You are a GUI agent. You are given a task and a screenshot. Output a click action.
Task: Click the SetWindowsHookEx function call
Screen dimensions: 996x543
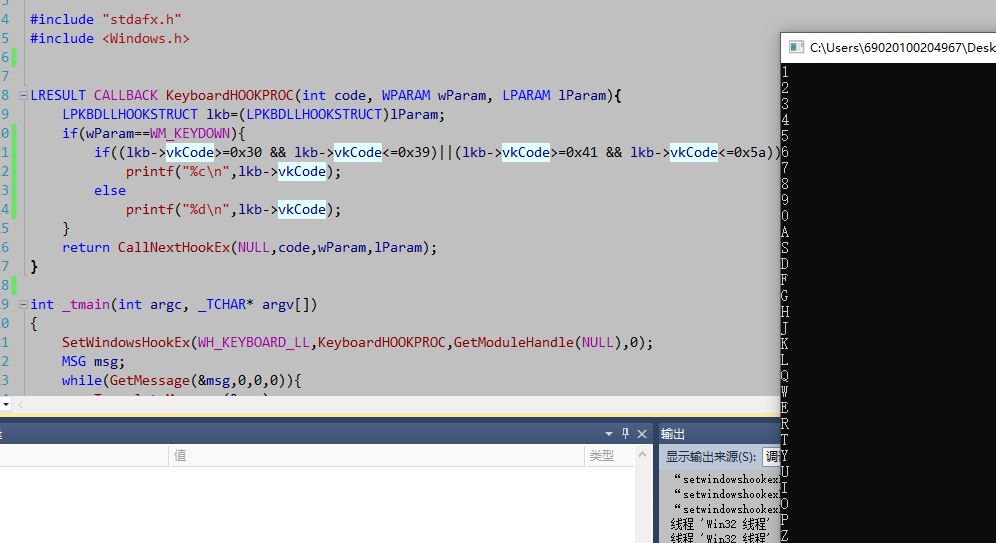coord(126,342)
